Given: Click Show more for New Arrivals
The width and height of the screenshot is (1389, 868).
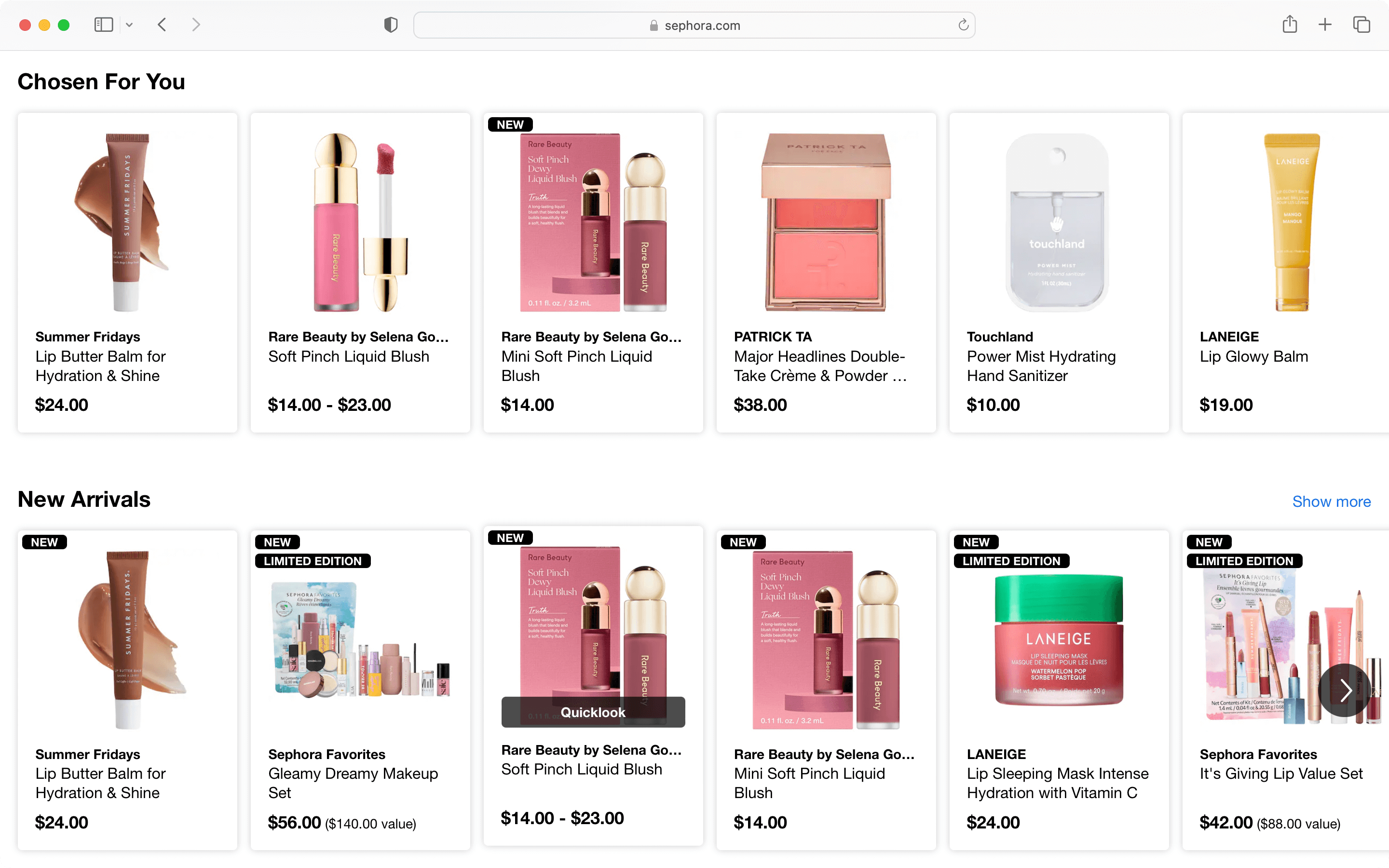Looking at the screenshot, I should coord(1331,501).
